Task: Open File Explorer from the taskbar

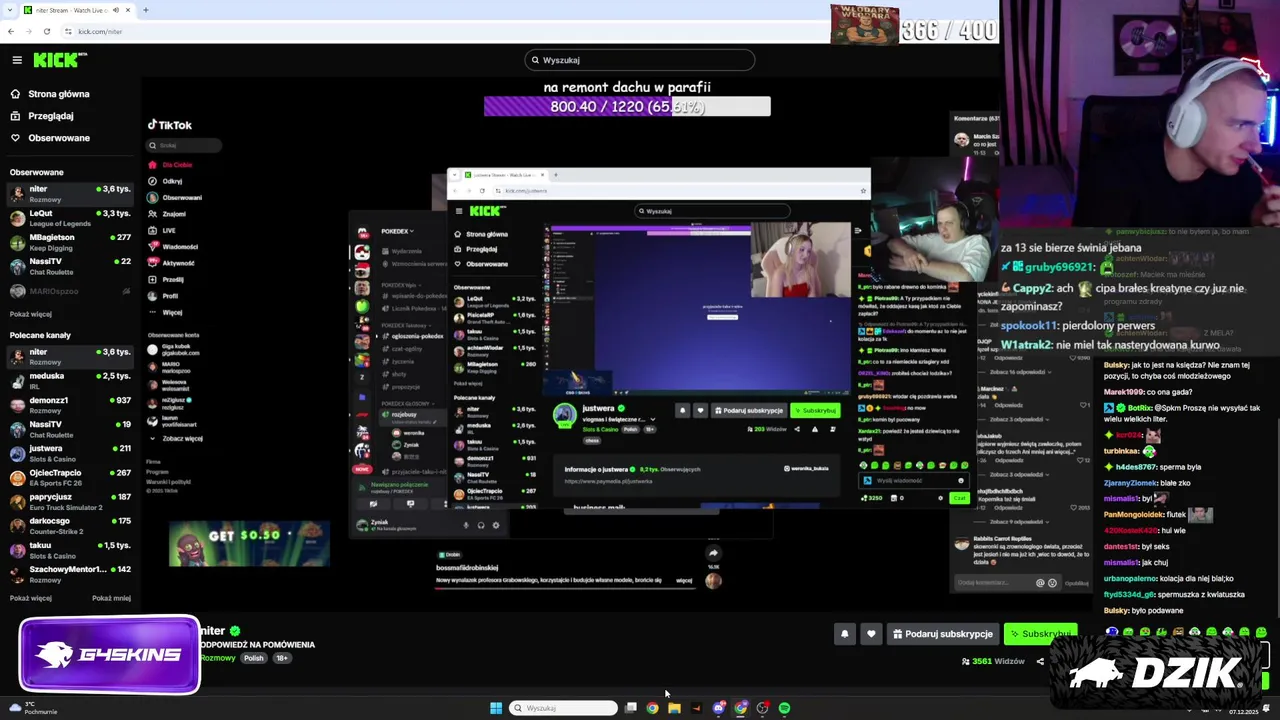Action: pyautogui.click(x=674, y=708)
